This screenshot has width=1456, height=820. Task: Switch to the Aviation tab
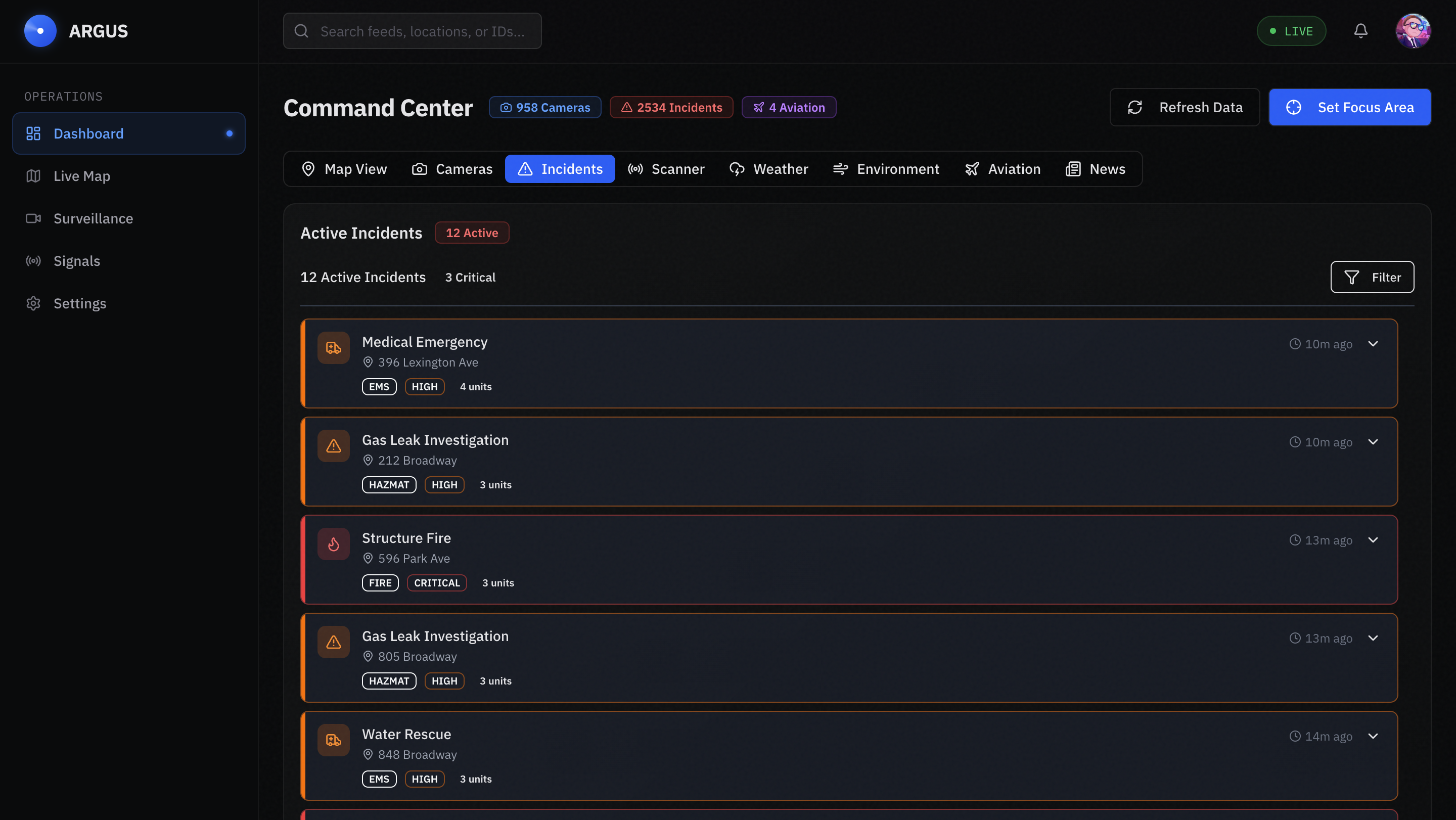pos(1002,169)
